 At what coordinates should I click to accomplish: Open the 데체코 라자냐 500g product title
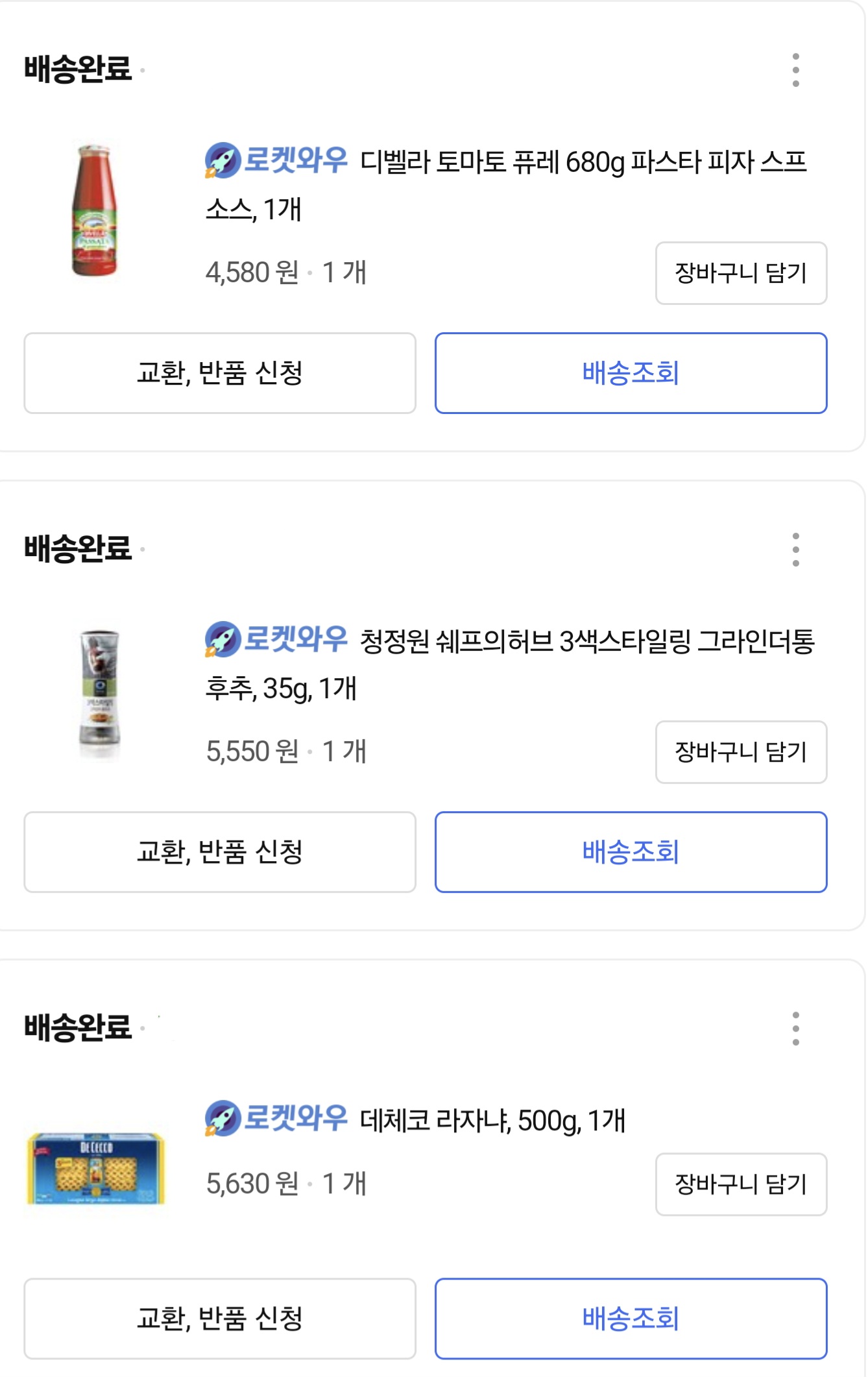point(492,1121)
